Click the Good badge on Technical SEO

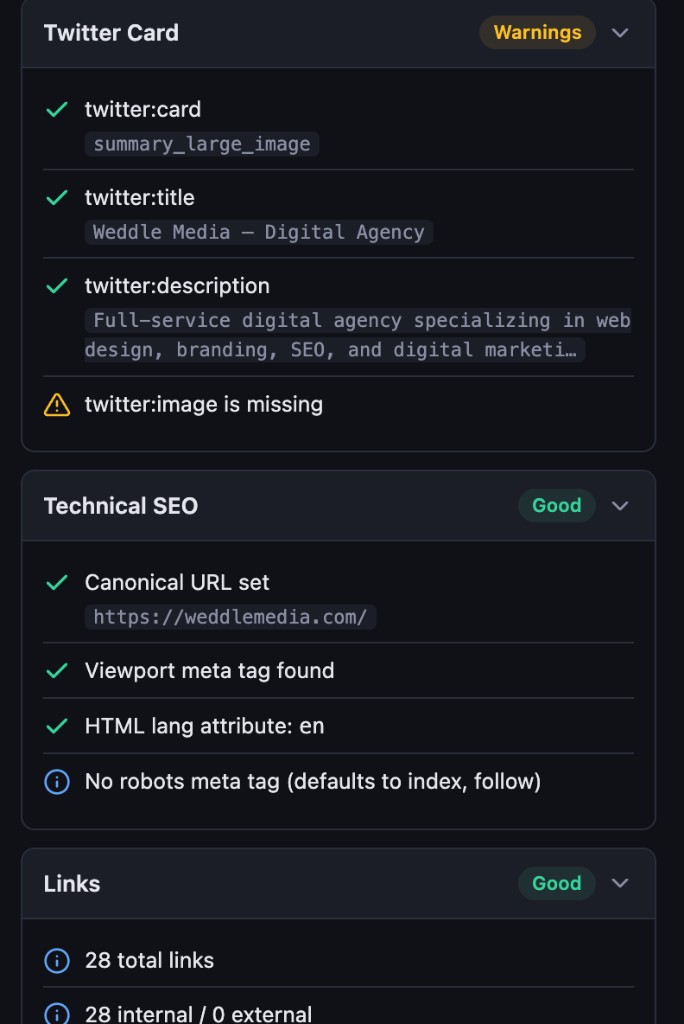click(557, 506)
